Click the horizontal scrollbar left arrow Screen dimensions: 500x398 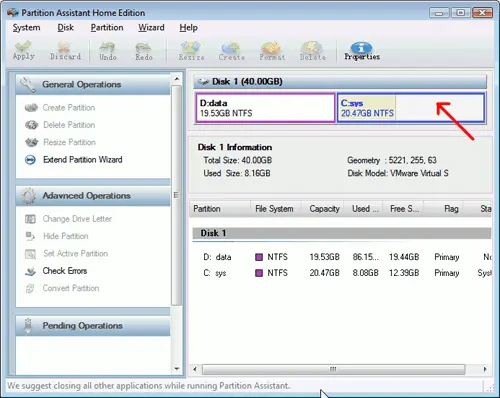(195, 369)
